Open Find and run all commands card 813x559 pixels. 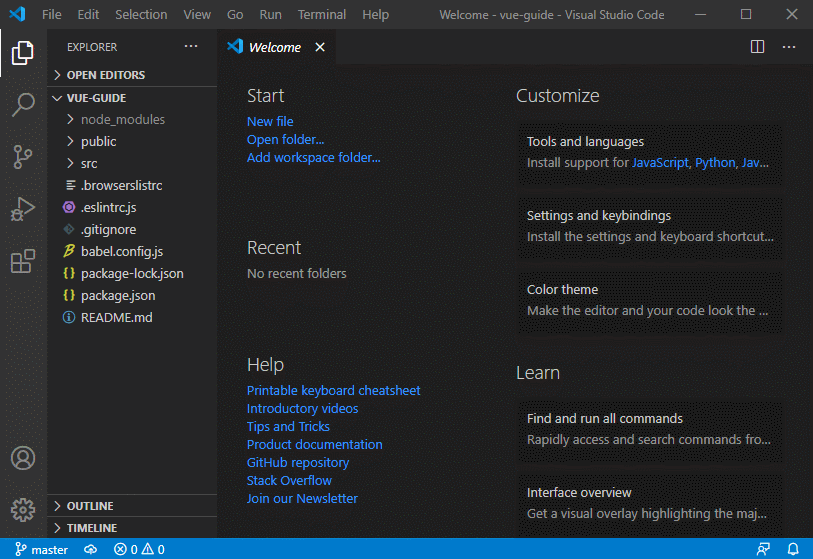pos(650,429)
